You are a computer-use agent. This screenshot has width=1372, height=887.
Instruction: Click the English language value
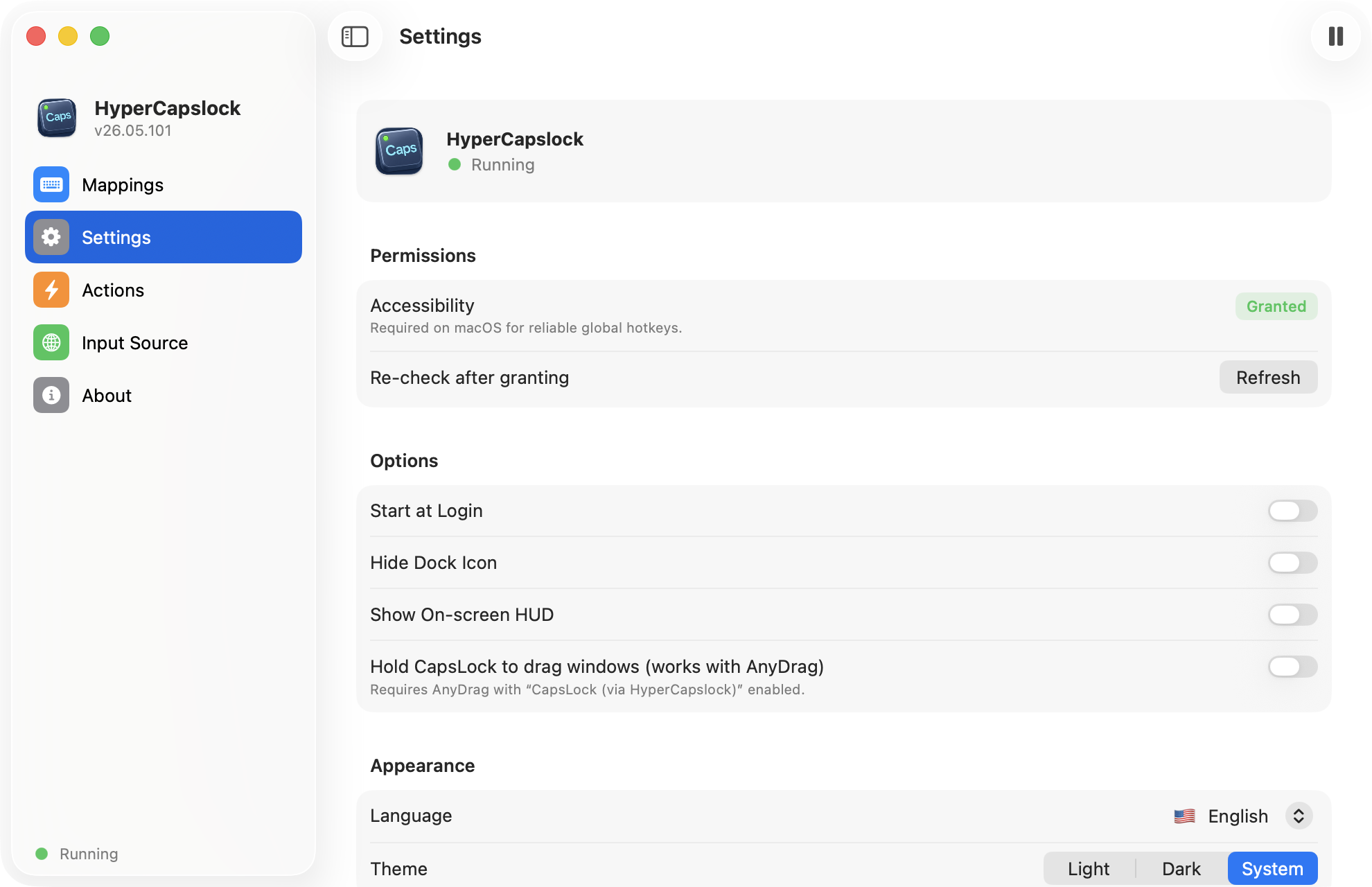coord(1238,816)
